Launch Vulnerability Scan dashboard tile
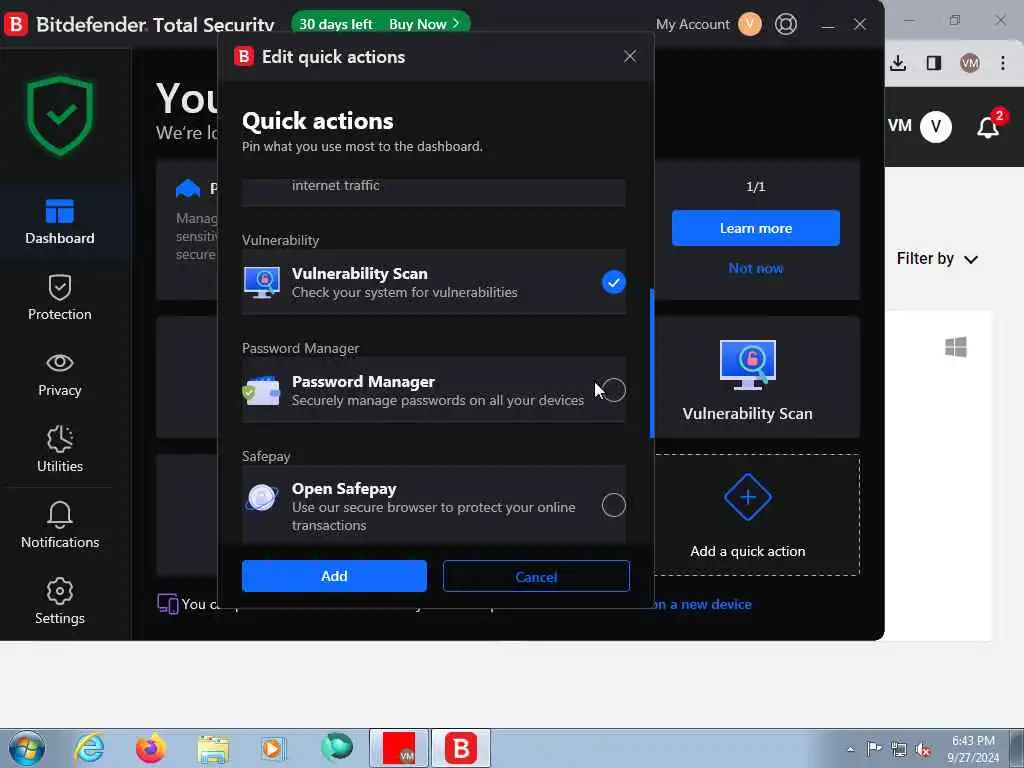 748,377
